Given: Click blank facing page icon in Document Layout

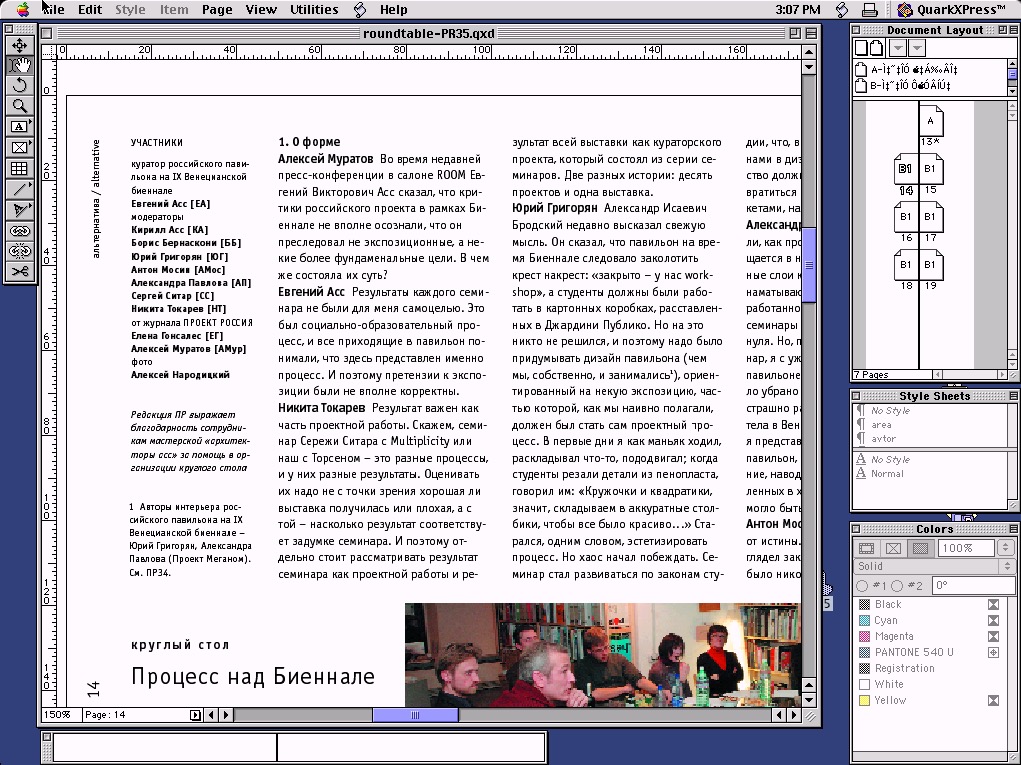Looking at the screenshot, I should click(876, 48).
